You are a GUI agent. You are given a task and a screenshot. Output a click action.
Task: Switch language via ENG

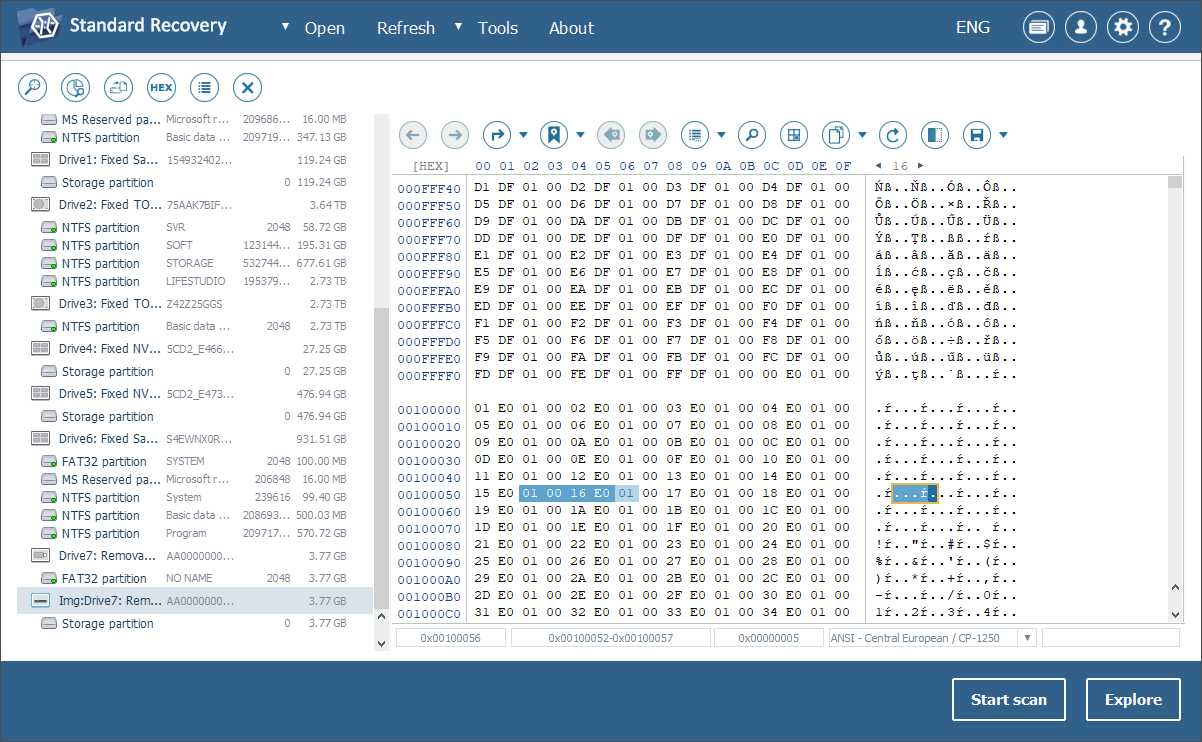[x=973, y=27]
